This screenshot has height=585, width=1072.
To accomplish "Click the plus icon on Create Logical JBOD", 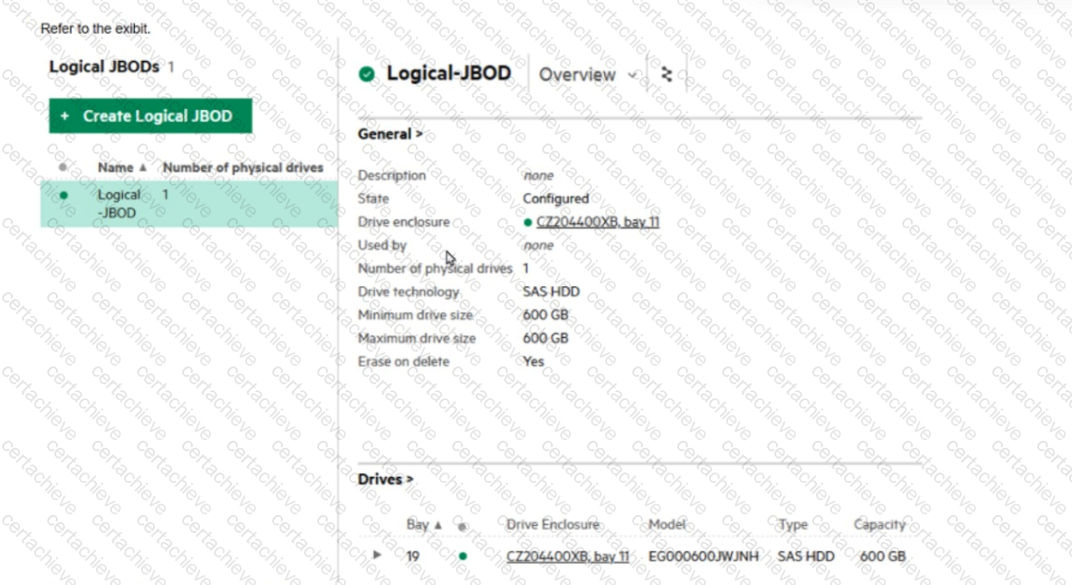I will (63, 115).
